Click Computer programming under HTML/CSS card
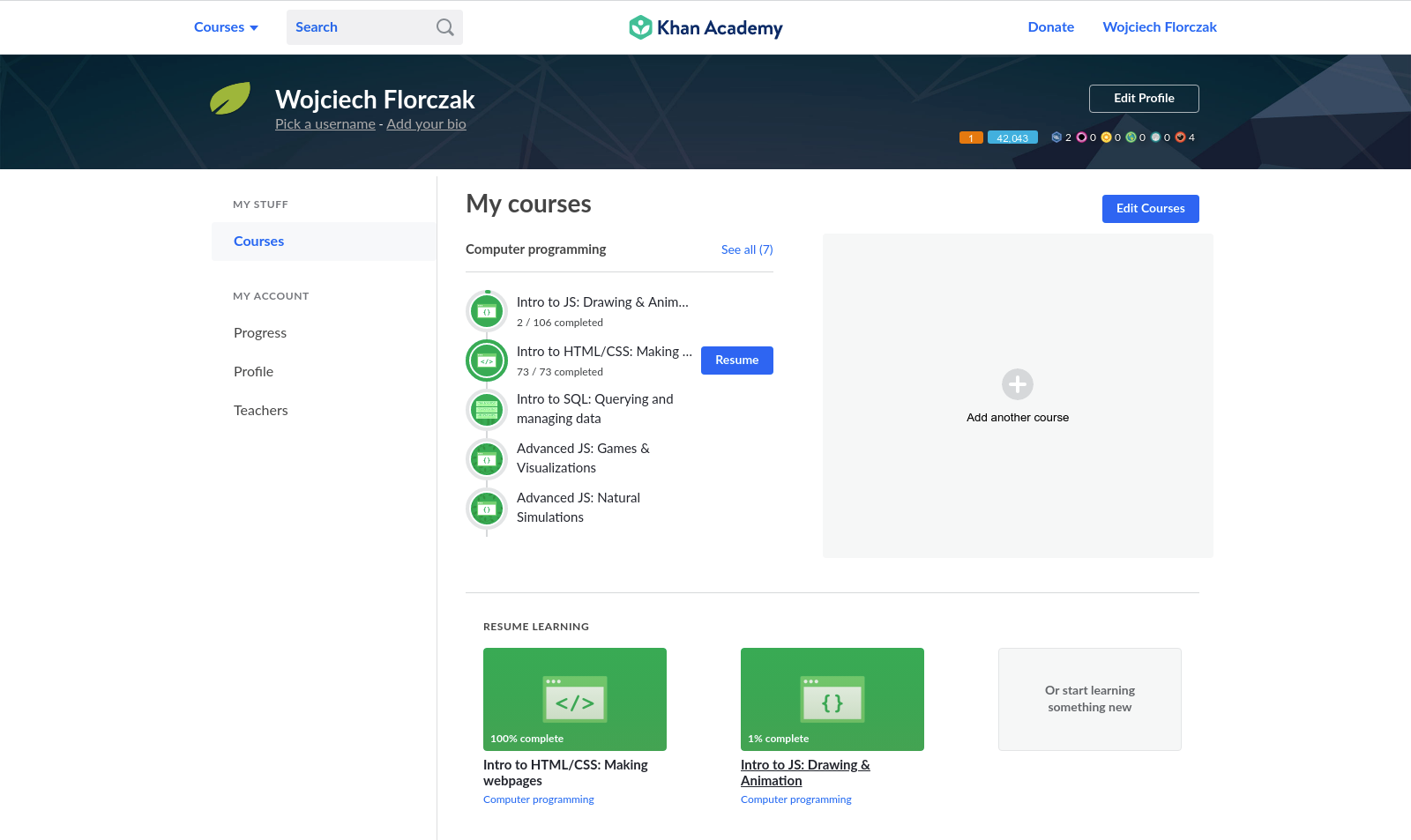The height and width of the screenshot is (840, 1411). click(x=539, y=799)
